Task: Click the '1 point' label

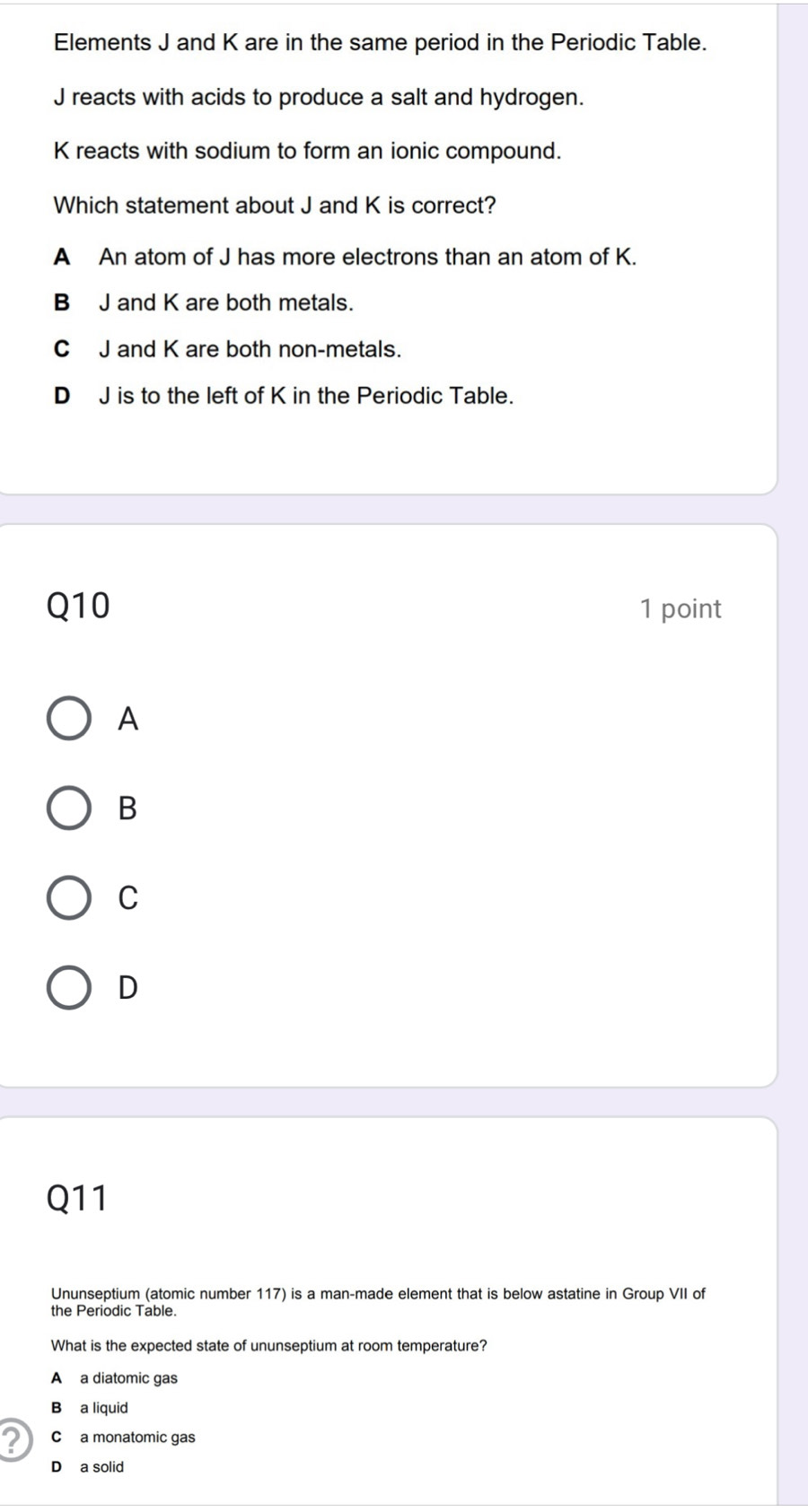Action: coord(681,609)
